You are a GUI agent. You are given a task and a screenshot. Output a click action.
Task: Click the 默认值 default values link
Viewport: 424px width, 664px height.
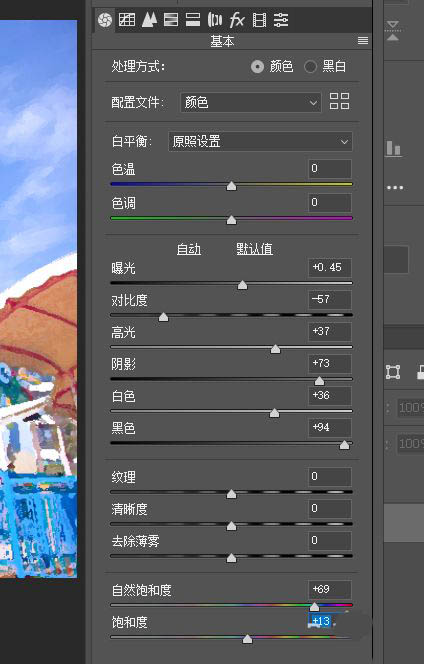(x=254, y=249)
